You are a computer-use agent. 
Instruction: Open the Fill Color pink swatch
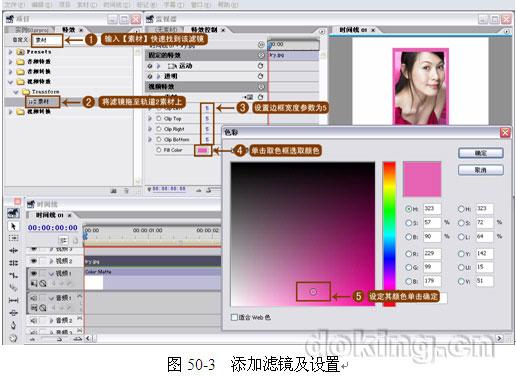[x=203, y=150]
